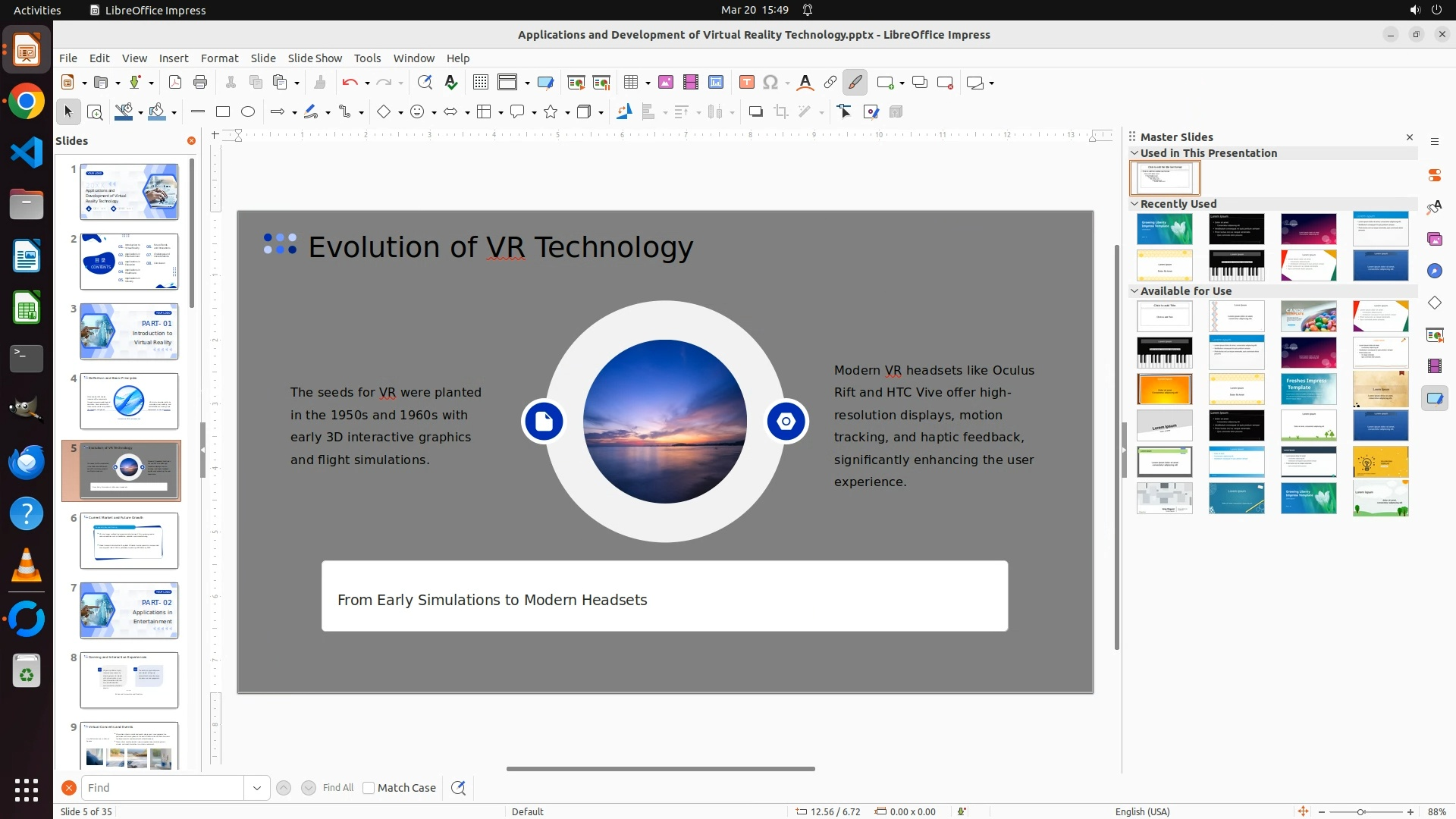The width and height of the screenshot is (1456, 819).
Task: Toggle the Highlighting color tool
Action: (x=855, y=83)
